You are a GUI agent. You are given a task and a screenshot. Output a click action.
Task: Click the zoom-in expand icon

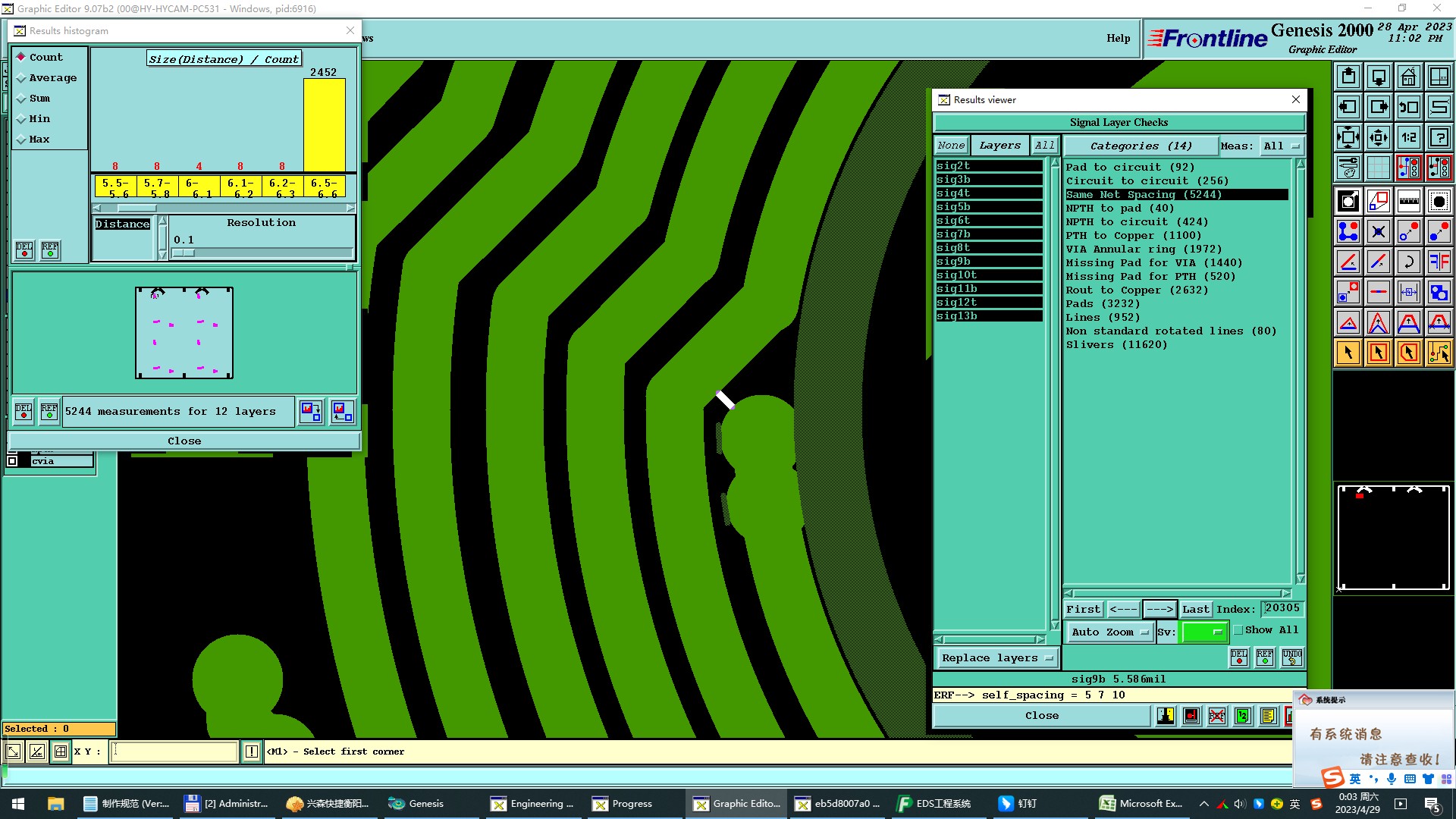coord(1348,137)
